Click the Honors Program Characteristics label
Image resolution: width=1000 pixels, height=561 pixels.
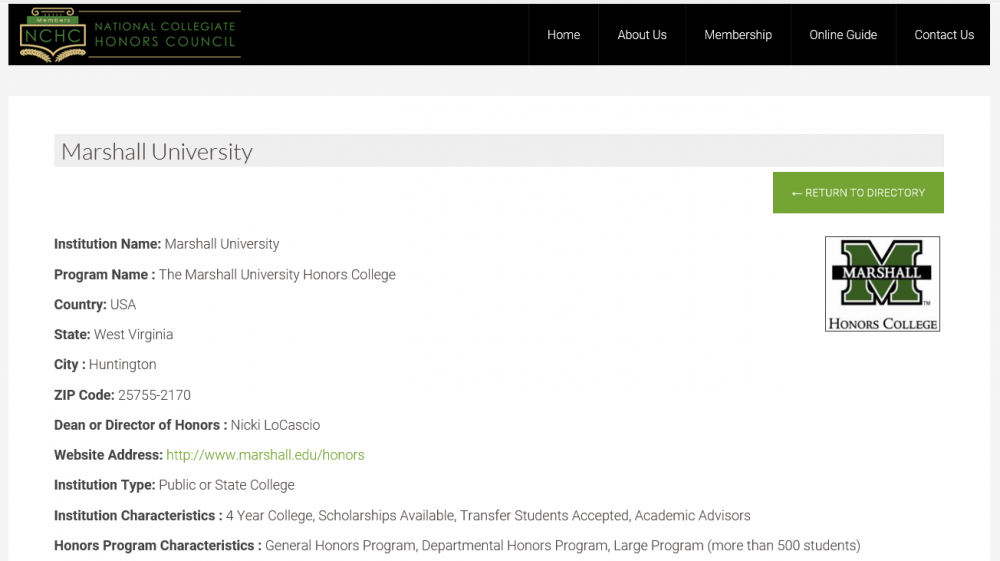(x=158, y=546)
